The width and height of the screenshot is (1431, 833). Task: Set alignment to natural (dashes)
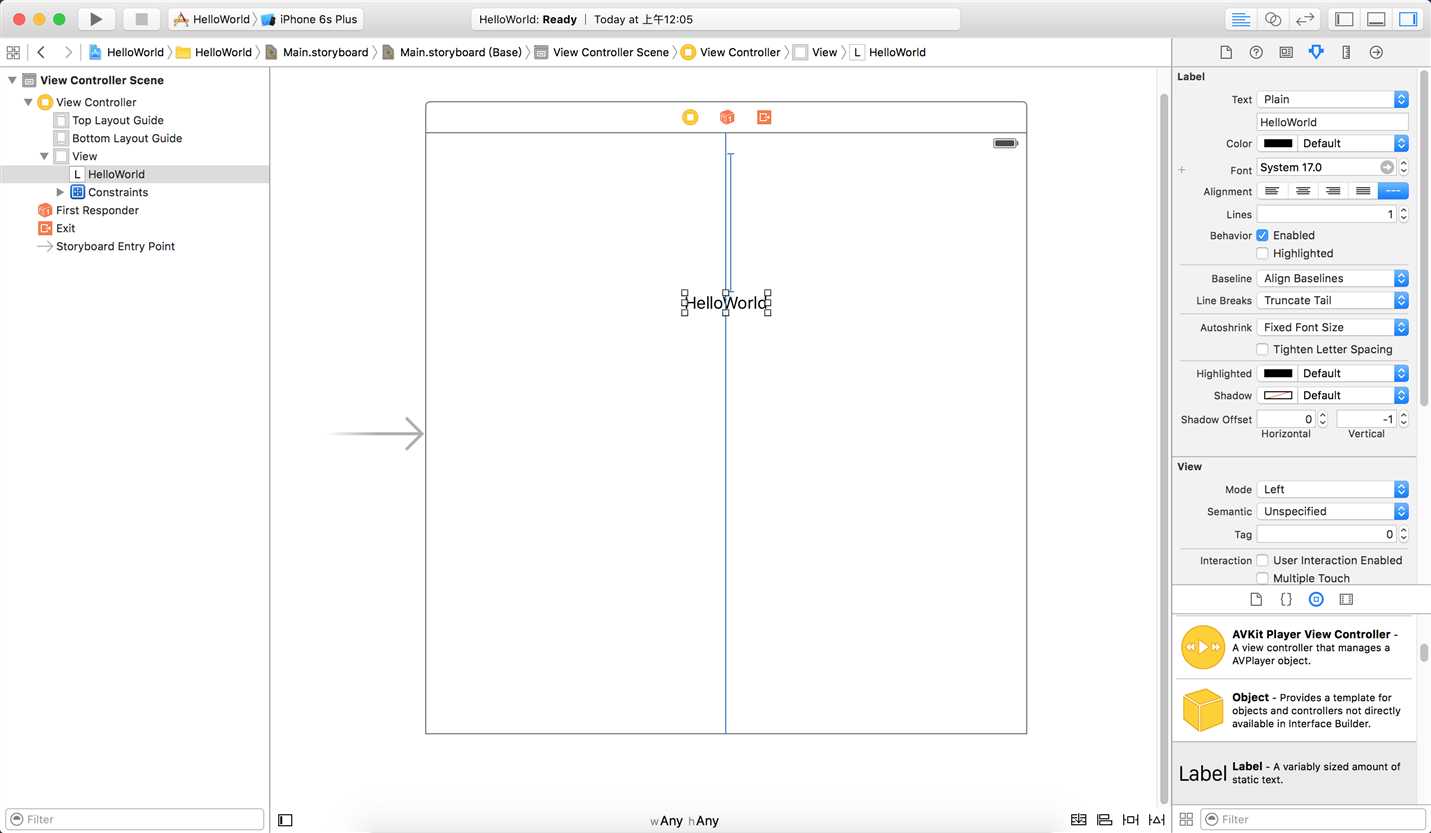(x=1393, y=191)
